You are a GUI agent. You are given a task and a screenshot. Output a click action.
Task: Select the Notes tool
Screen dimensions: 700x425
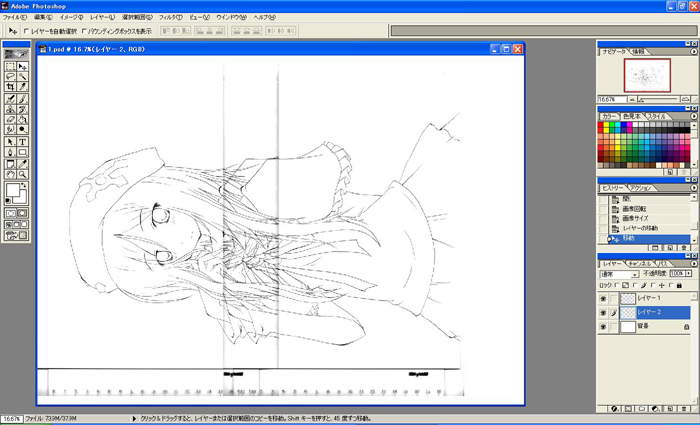[10, 164]
